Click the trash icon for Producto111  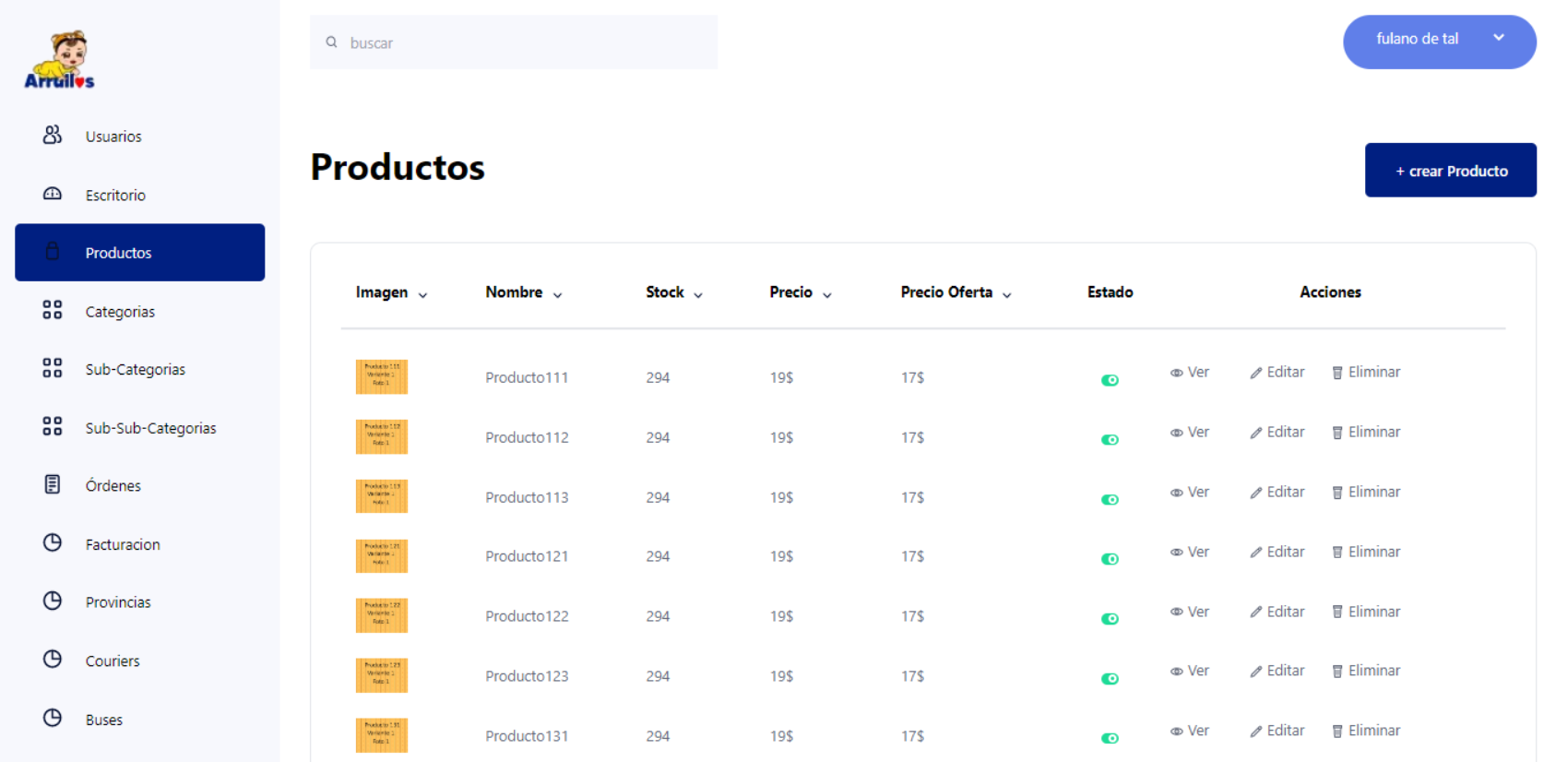click(1336, 373)
